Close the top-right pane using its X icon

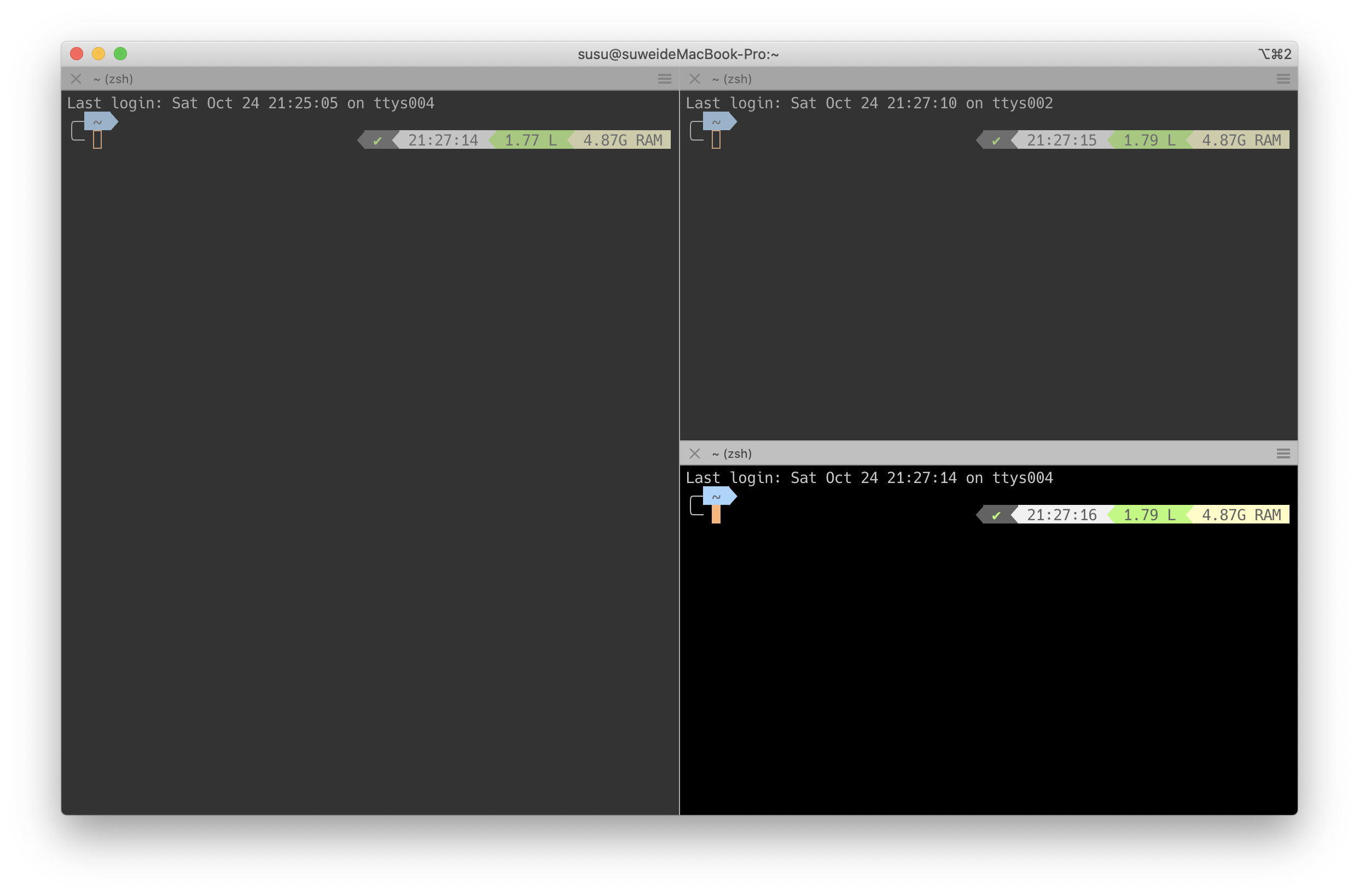[x=694, y=79]
